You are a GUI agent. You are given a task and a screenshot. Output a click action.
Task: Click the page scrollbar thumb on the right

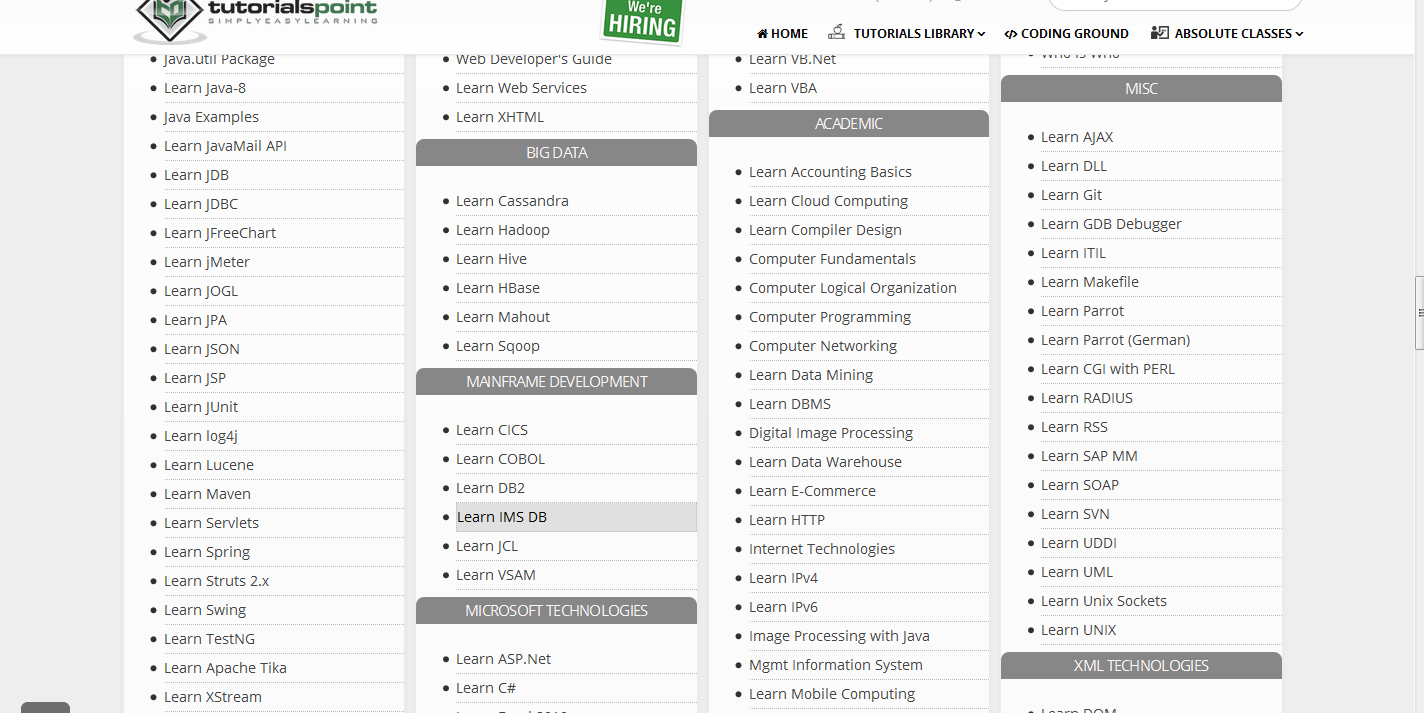(x=1419, y=313)
